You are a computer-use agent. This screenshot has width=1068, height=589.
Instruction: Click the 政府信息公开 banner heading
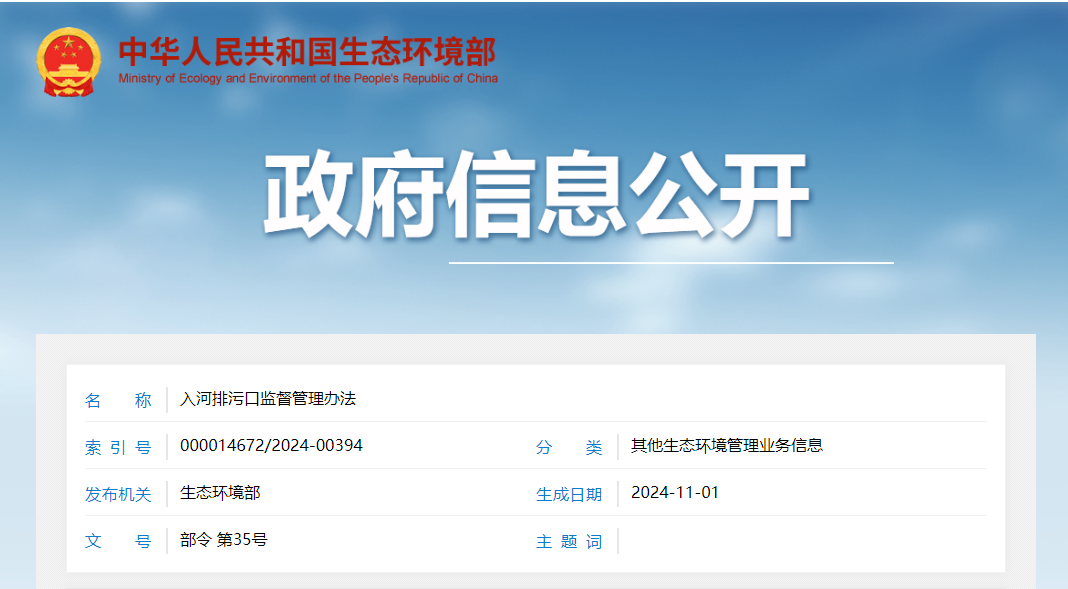(536, 195)
